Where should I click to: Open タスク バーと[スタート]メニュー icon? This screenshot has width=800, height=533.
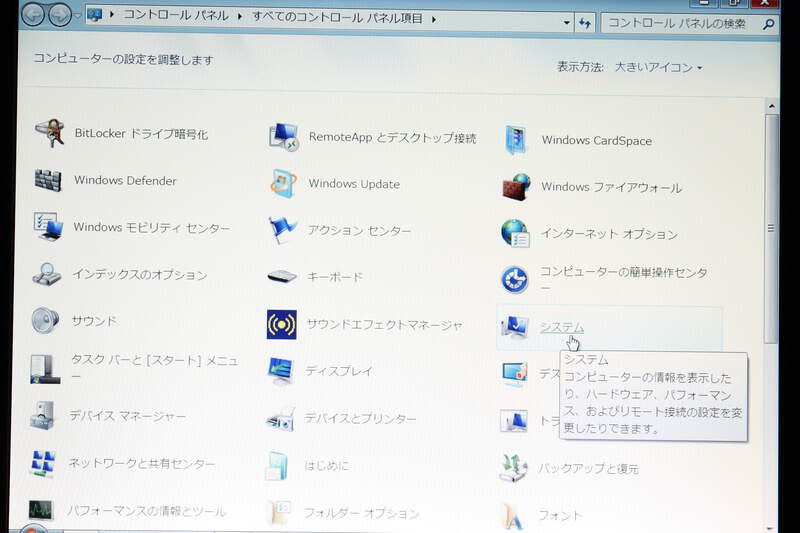(x=44, y=368)
